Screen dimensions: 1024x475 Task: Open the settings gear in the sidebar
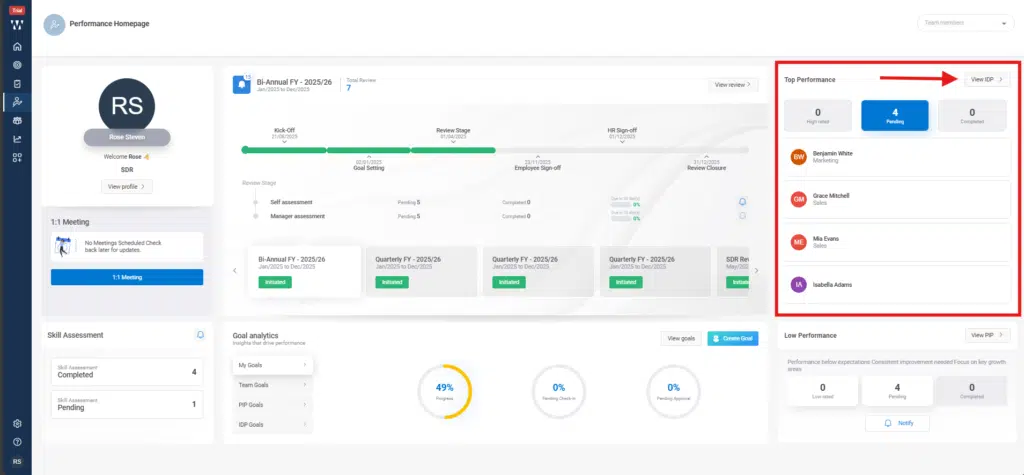18,423
